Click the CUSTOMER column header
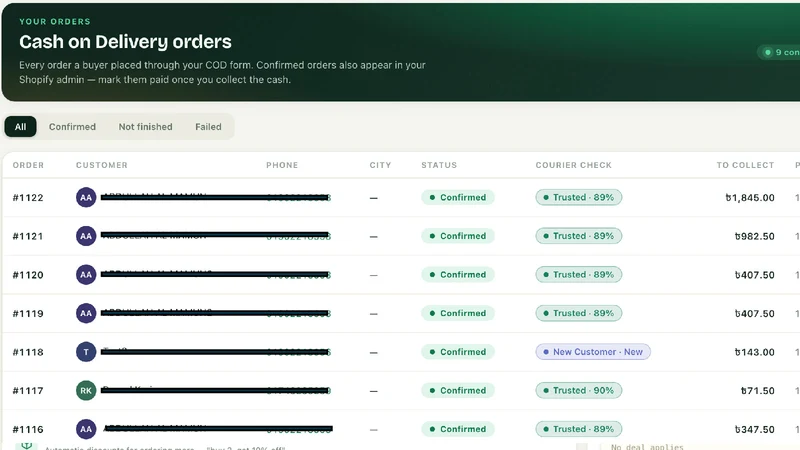Image resolution: width=800 pixels, height=450 pixels. [102, 165]
